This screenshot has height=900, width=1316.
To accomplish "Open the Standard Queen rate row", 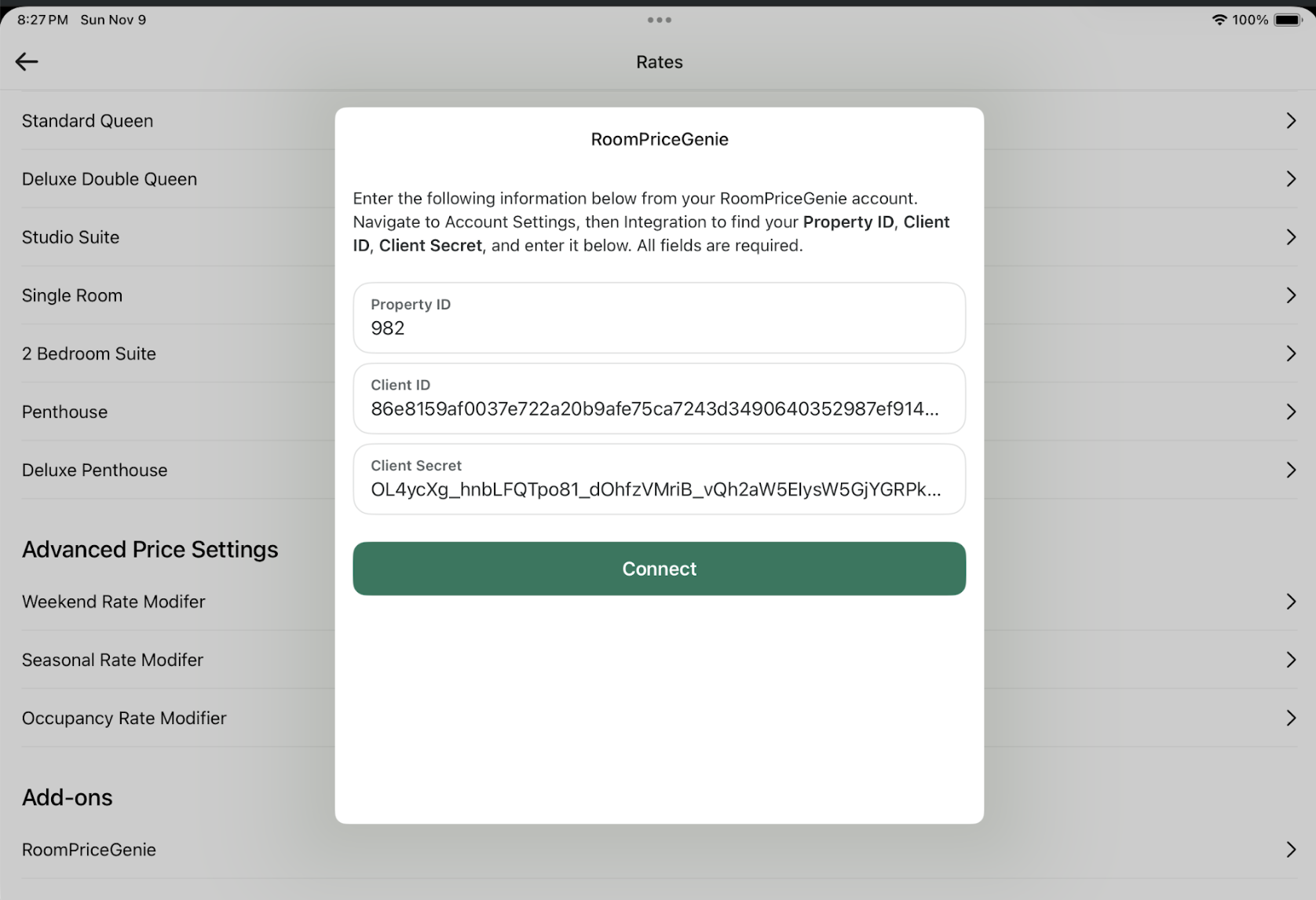I will [88, 121].
